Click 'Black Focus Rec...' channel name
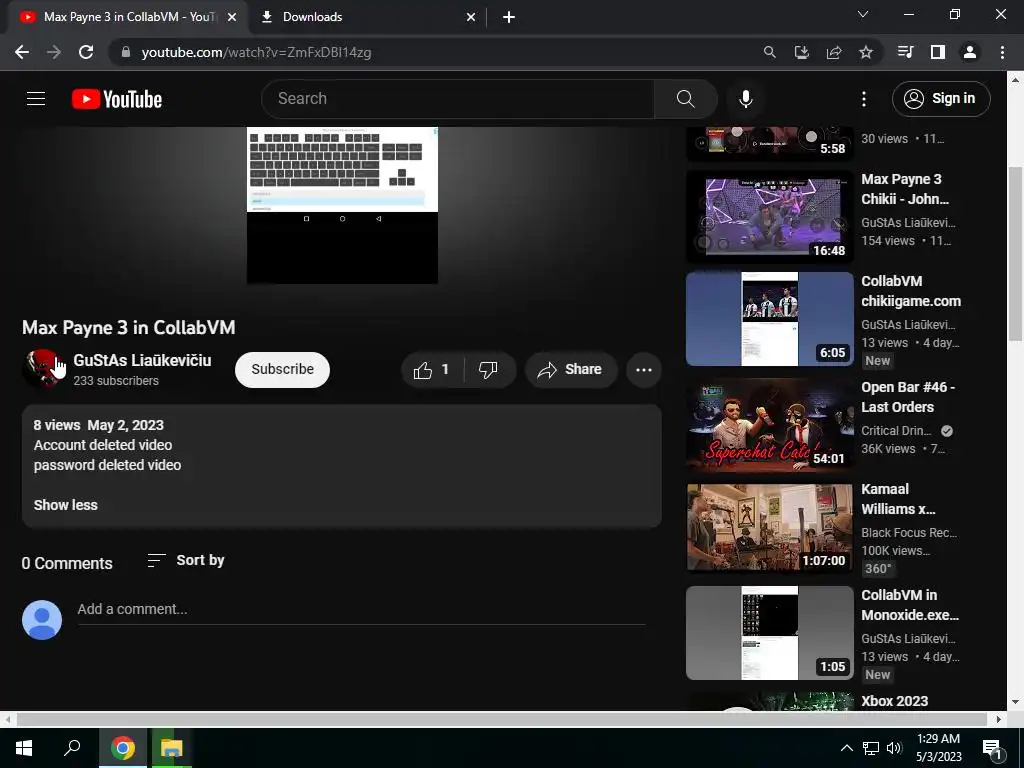This screenshot has height=768, width=1024. [909, 533]
